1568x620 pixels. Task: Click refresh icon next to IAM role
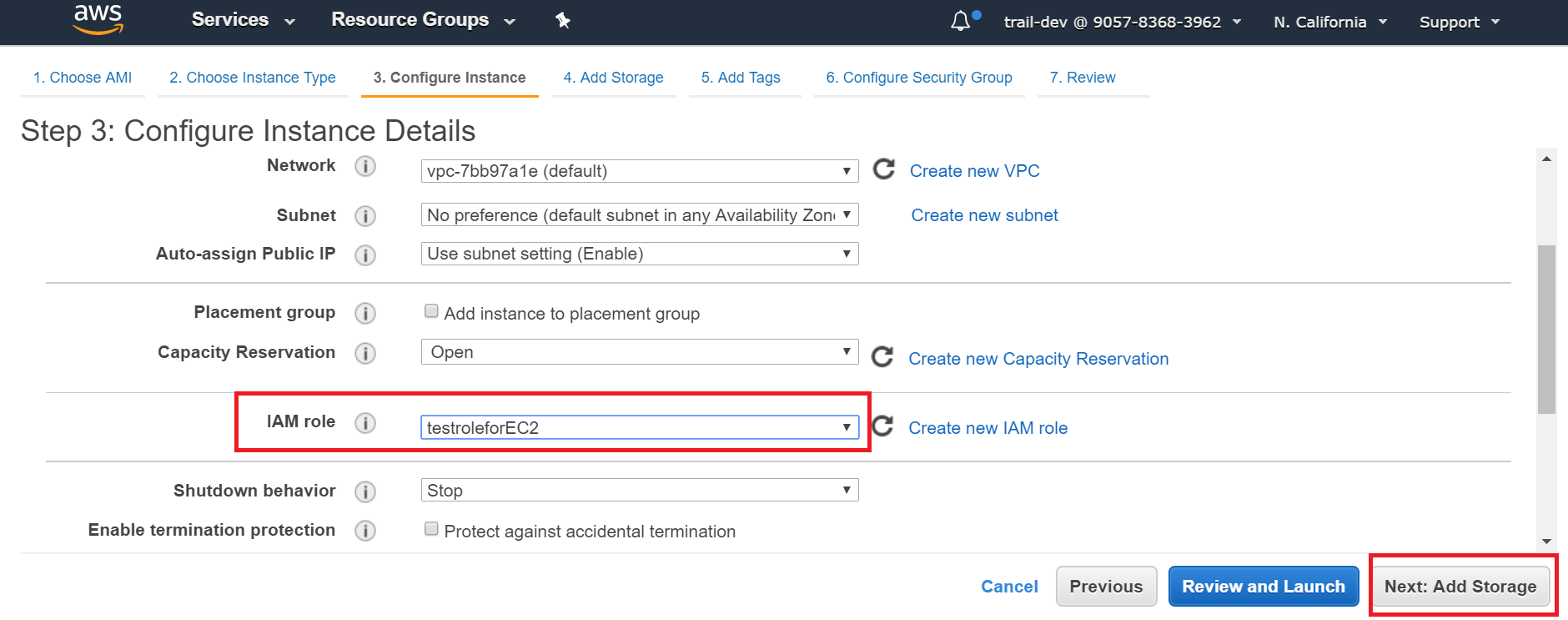point(882,426)
